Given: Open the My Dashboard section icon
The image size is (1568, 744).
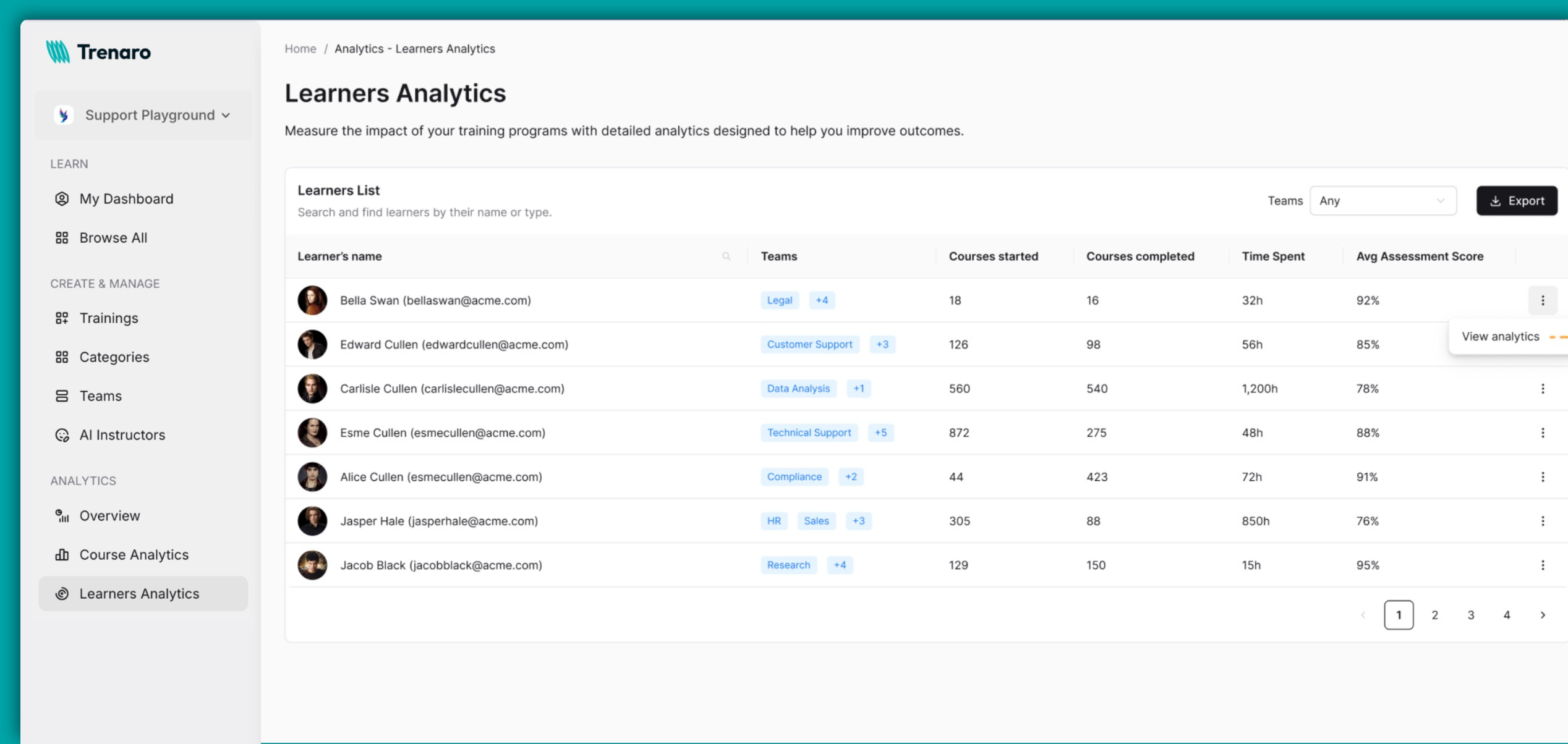Looking at the screenshot, I should coord(62,198).
